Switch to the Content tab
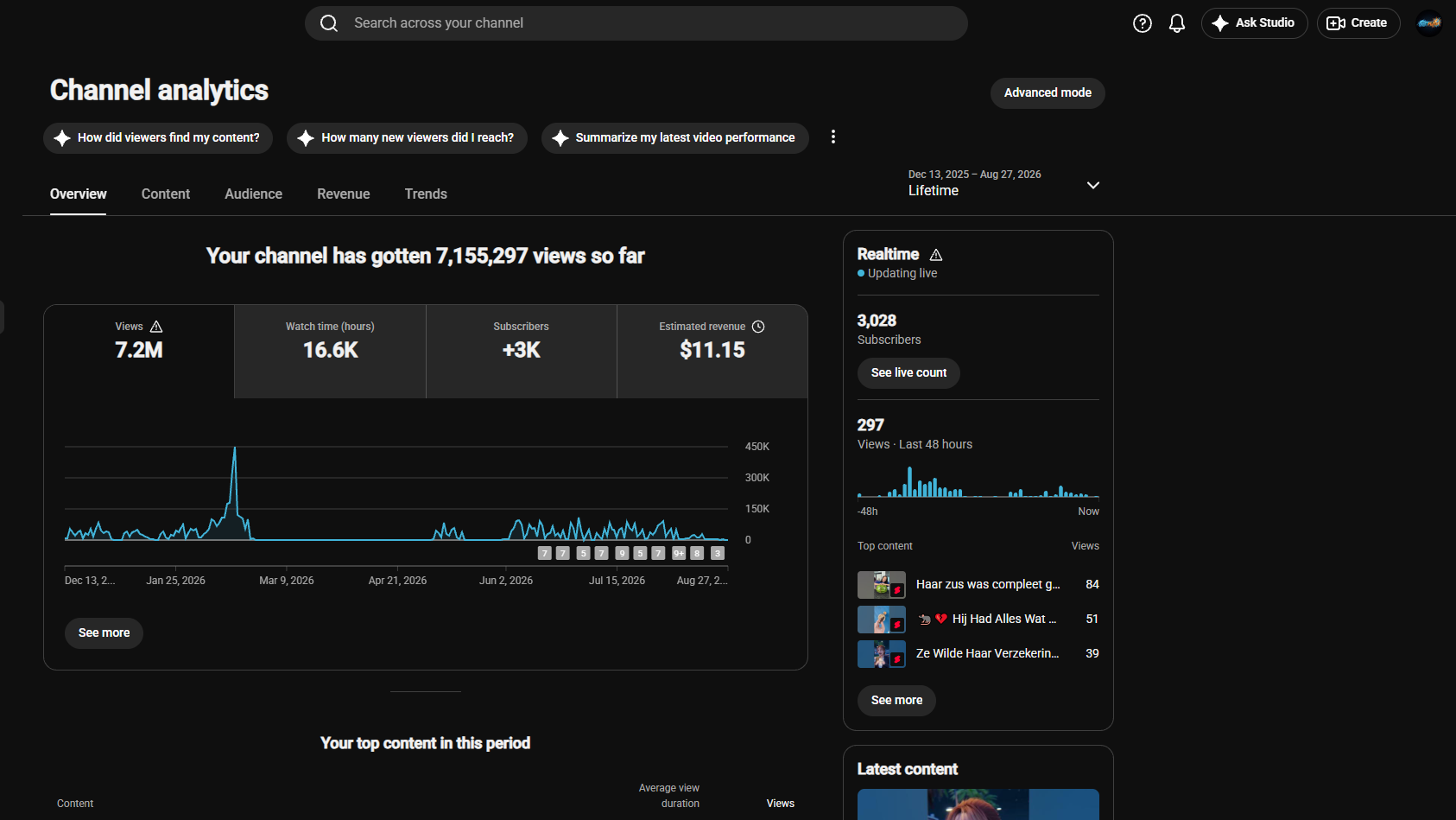 coord(166,194)
